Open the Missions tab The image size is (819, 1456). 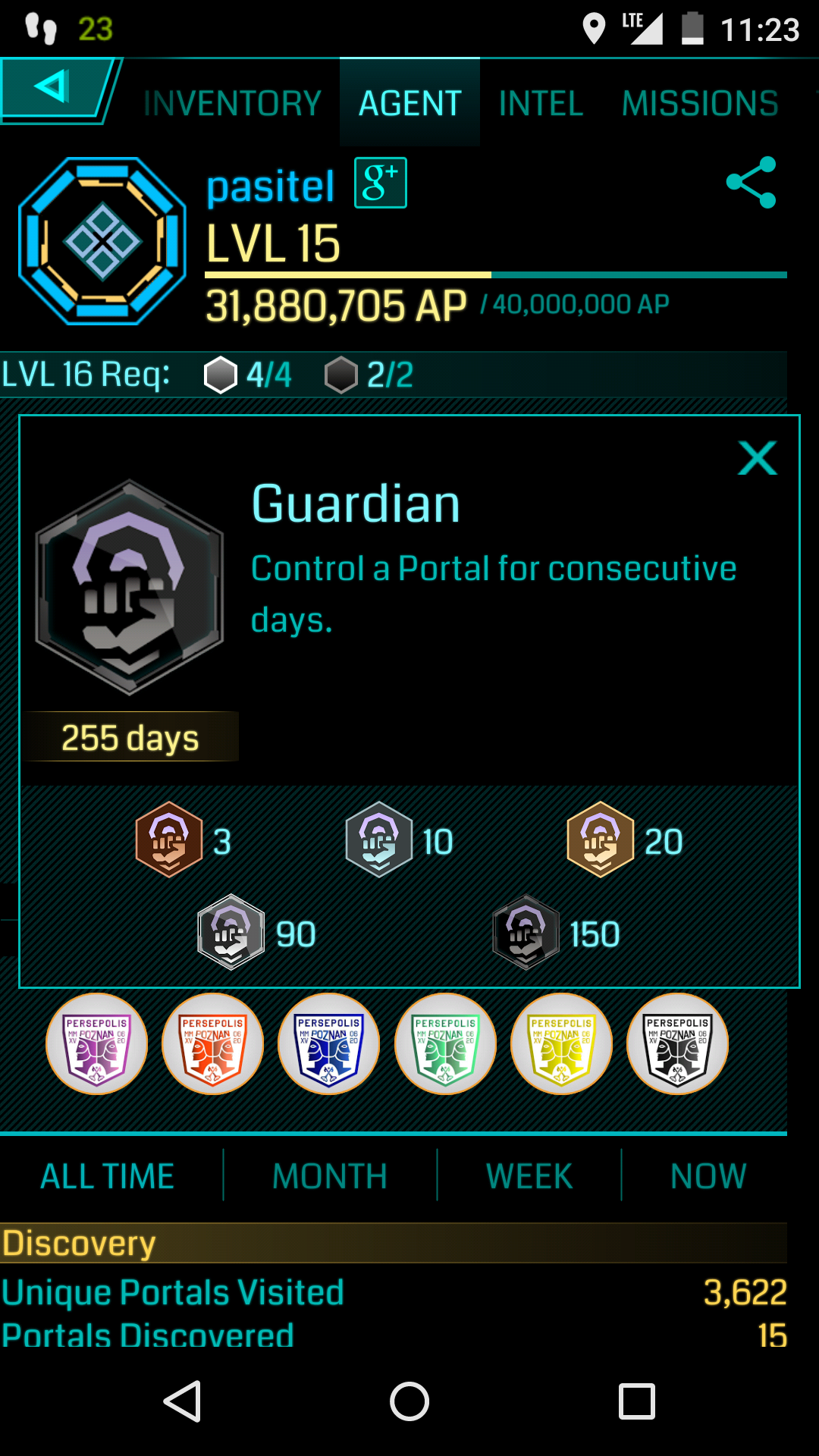point(700,103)
